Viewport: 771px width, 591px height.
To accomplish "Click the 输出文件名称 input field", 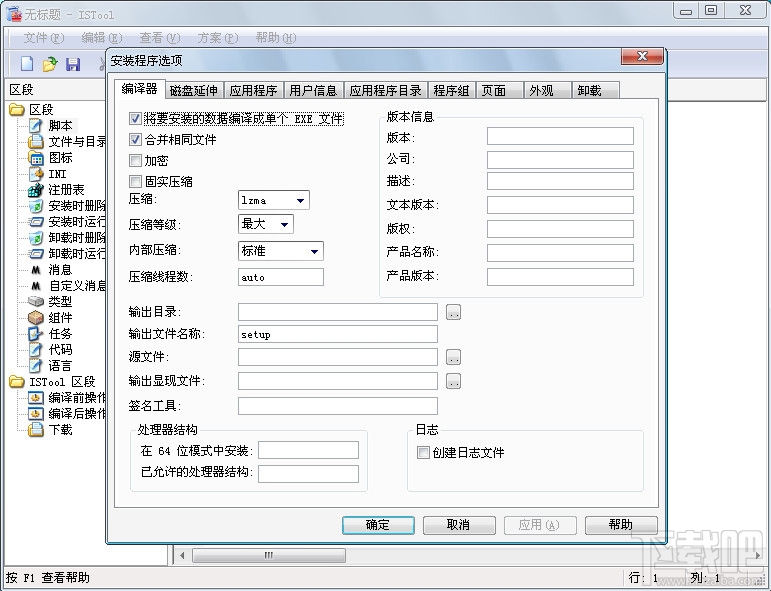I will 338,334.
